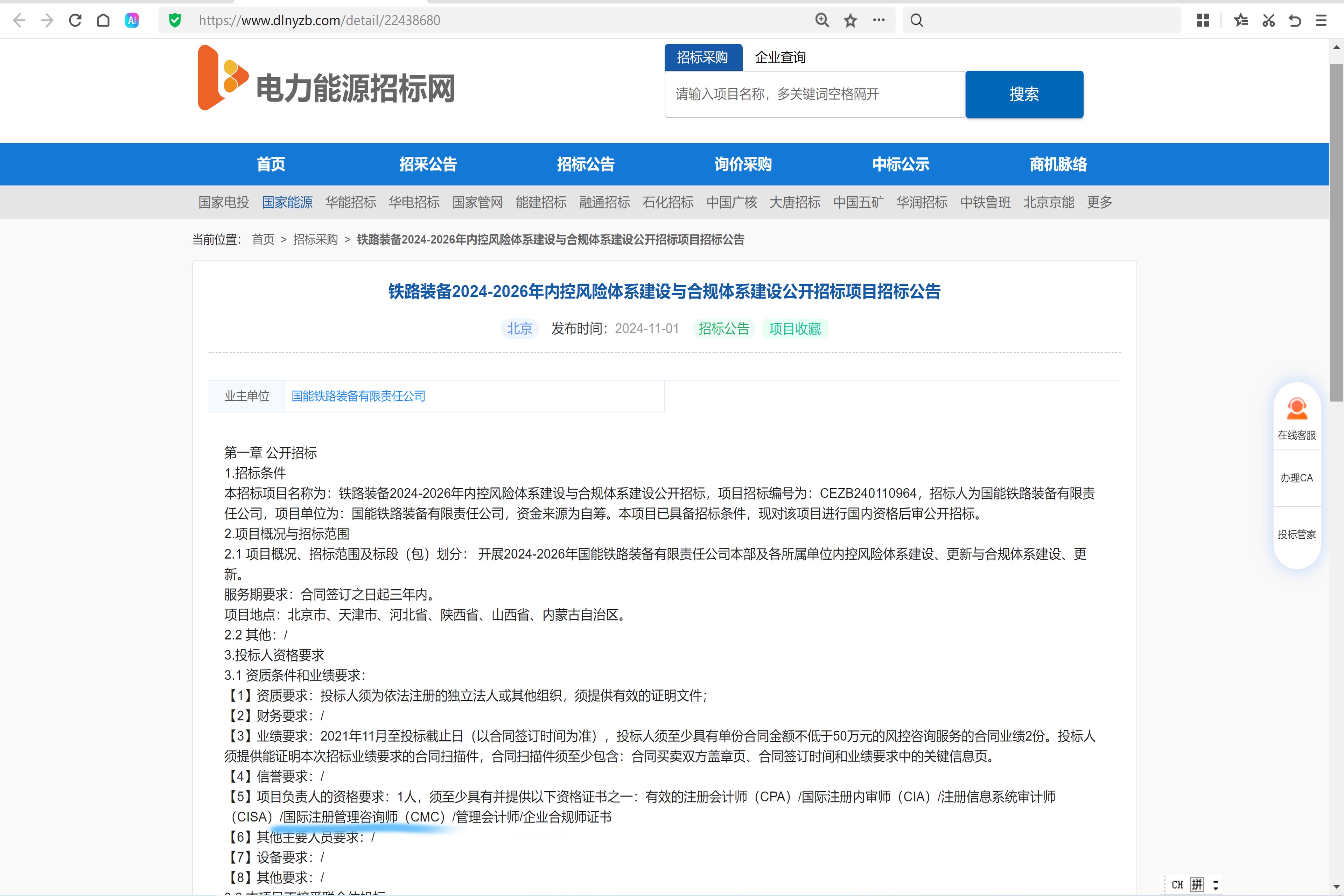Click the green security shield icon
Screen dimensions: 1344x896
tap(175, 21)
